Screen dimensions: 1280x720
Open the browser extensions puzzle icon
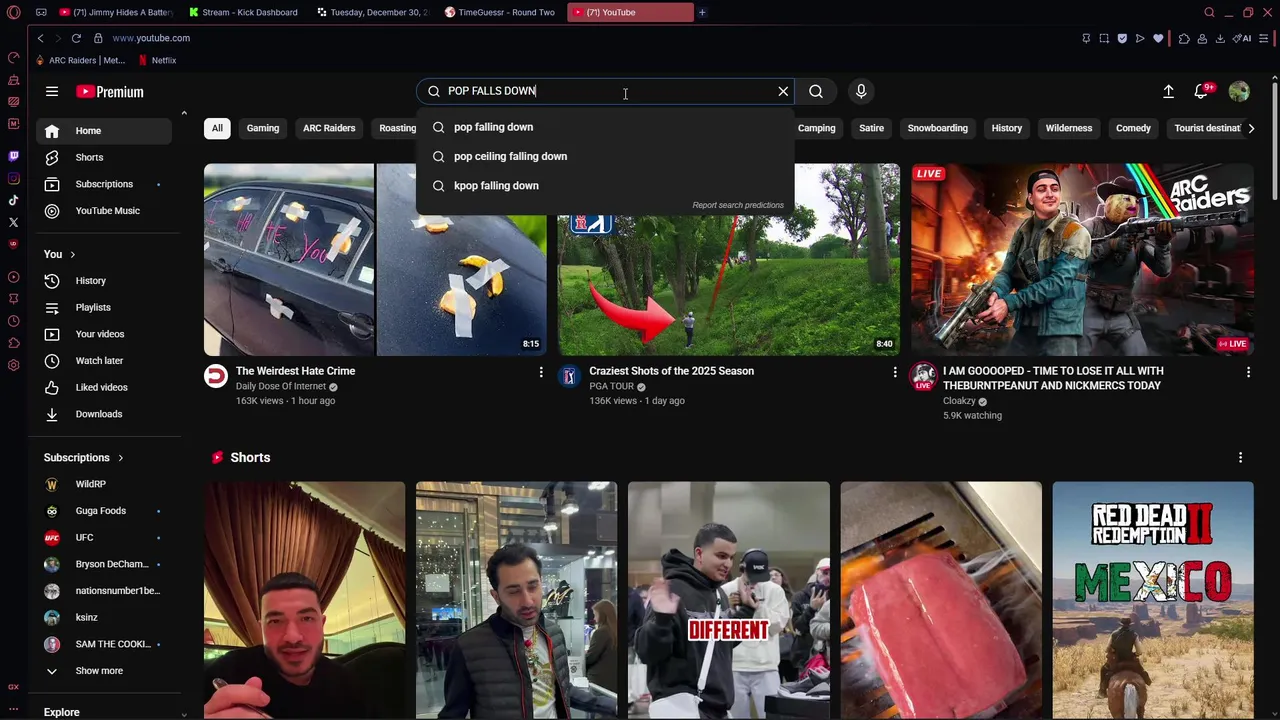(x=1184, y=38)
